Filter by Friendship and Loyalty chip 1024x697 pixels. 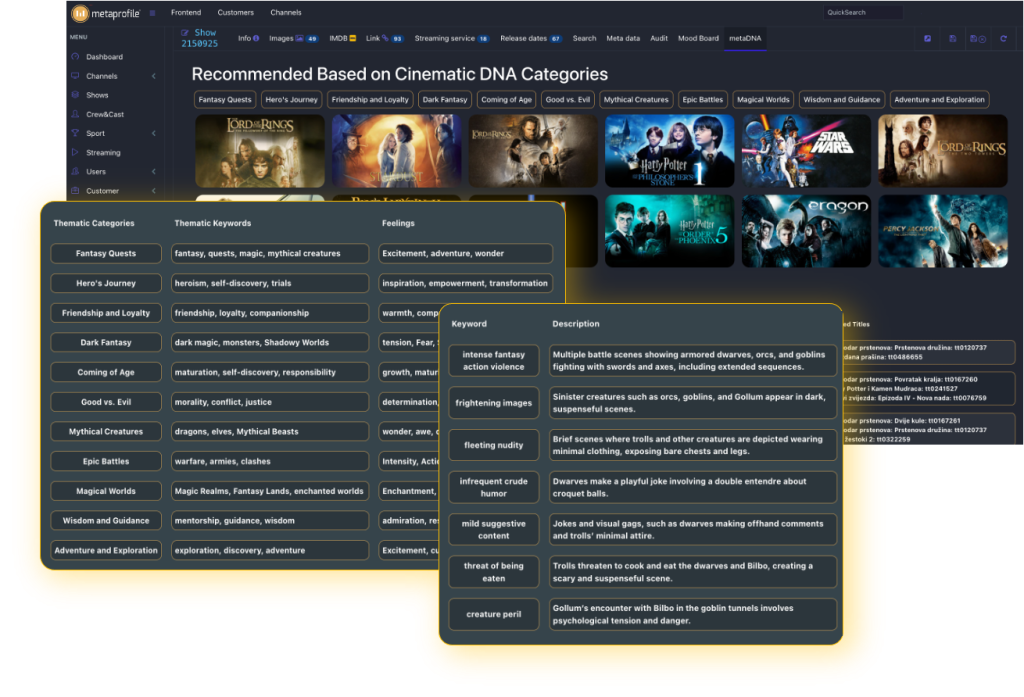coord(370,100)
